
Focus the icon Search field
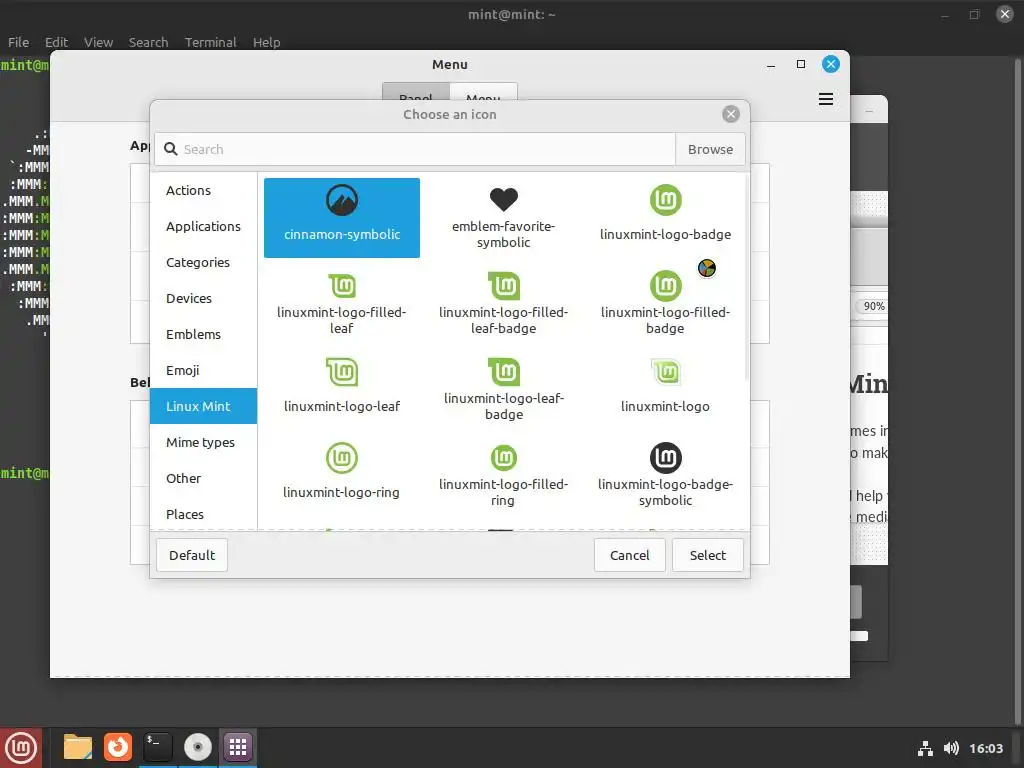[x=415, y=149]
